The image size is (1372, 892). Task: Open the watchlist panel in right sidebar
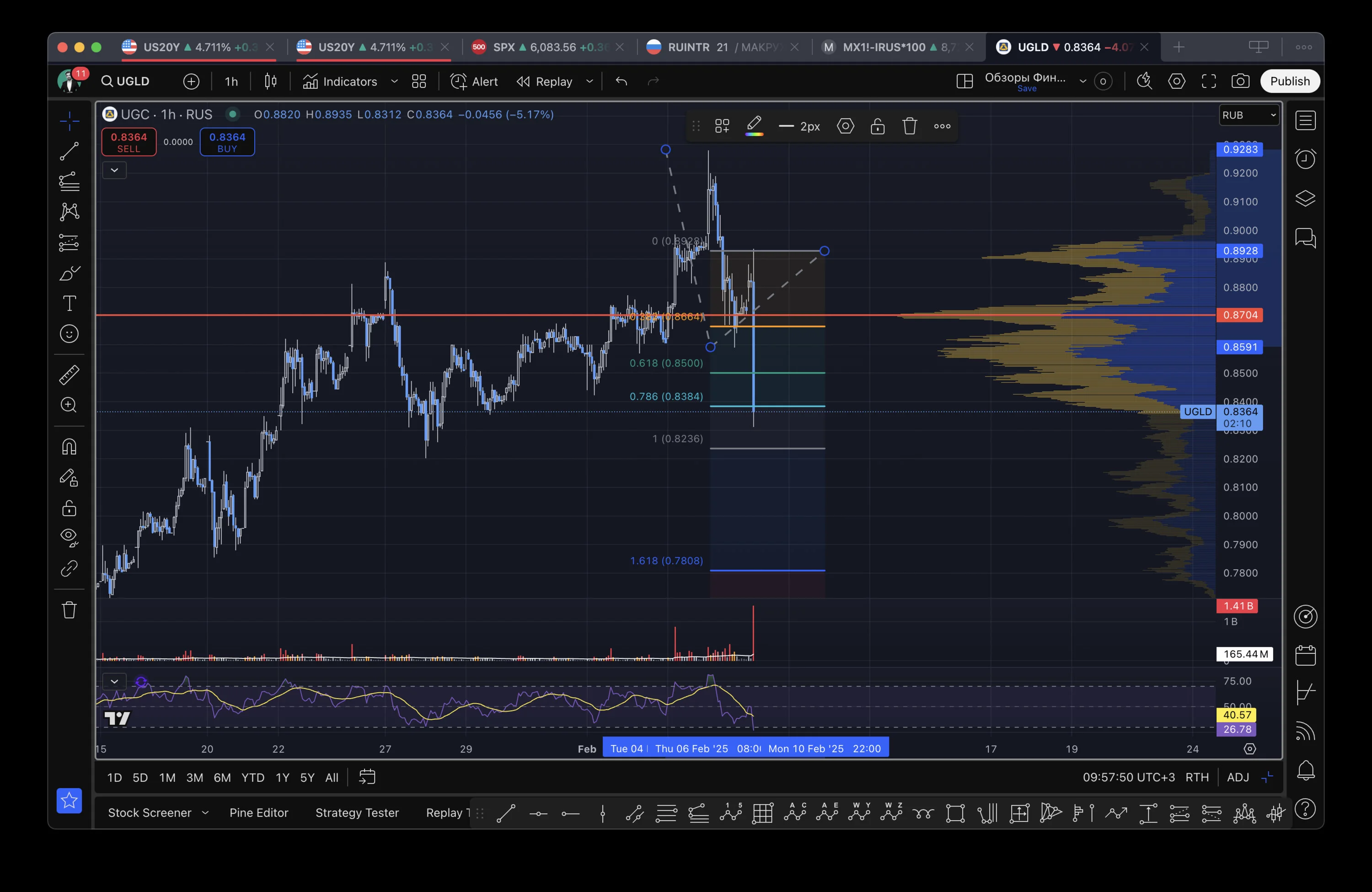pyautogui.click(x=1305, y=120)
